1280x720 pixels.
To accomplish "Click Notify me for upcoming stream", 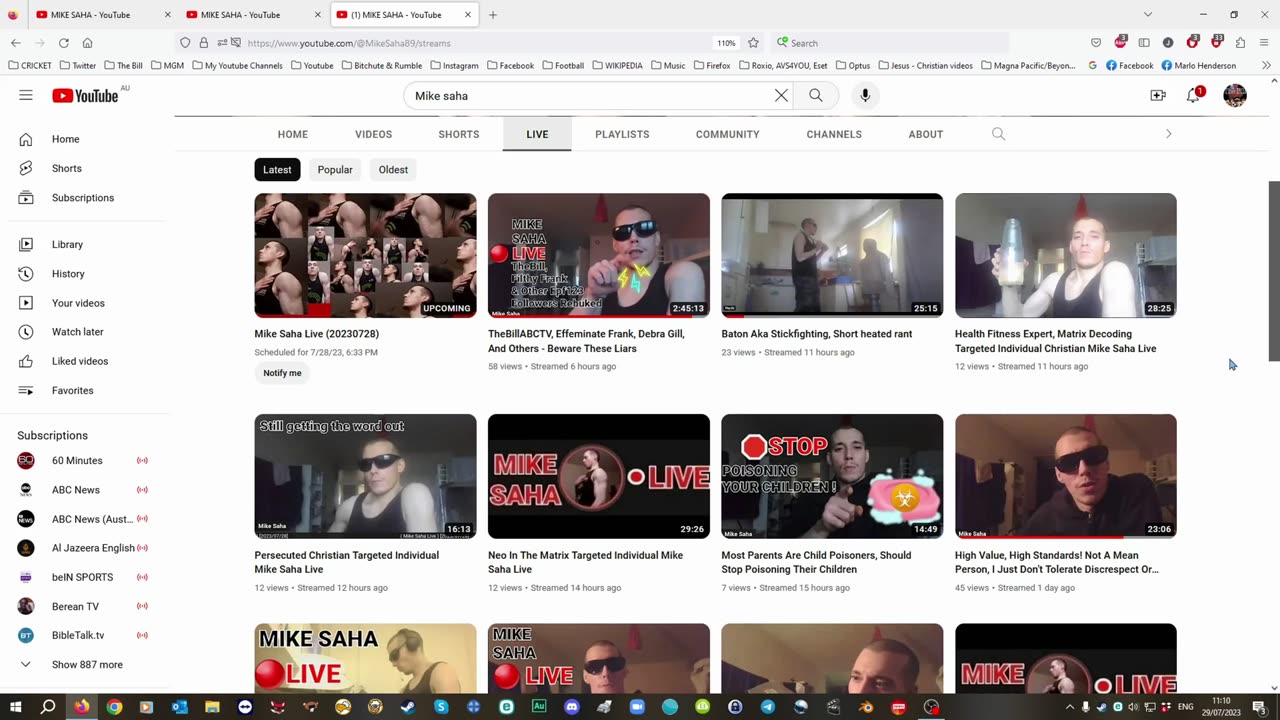I will coord(282,373).
